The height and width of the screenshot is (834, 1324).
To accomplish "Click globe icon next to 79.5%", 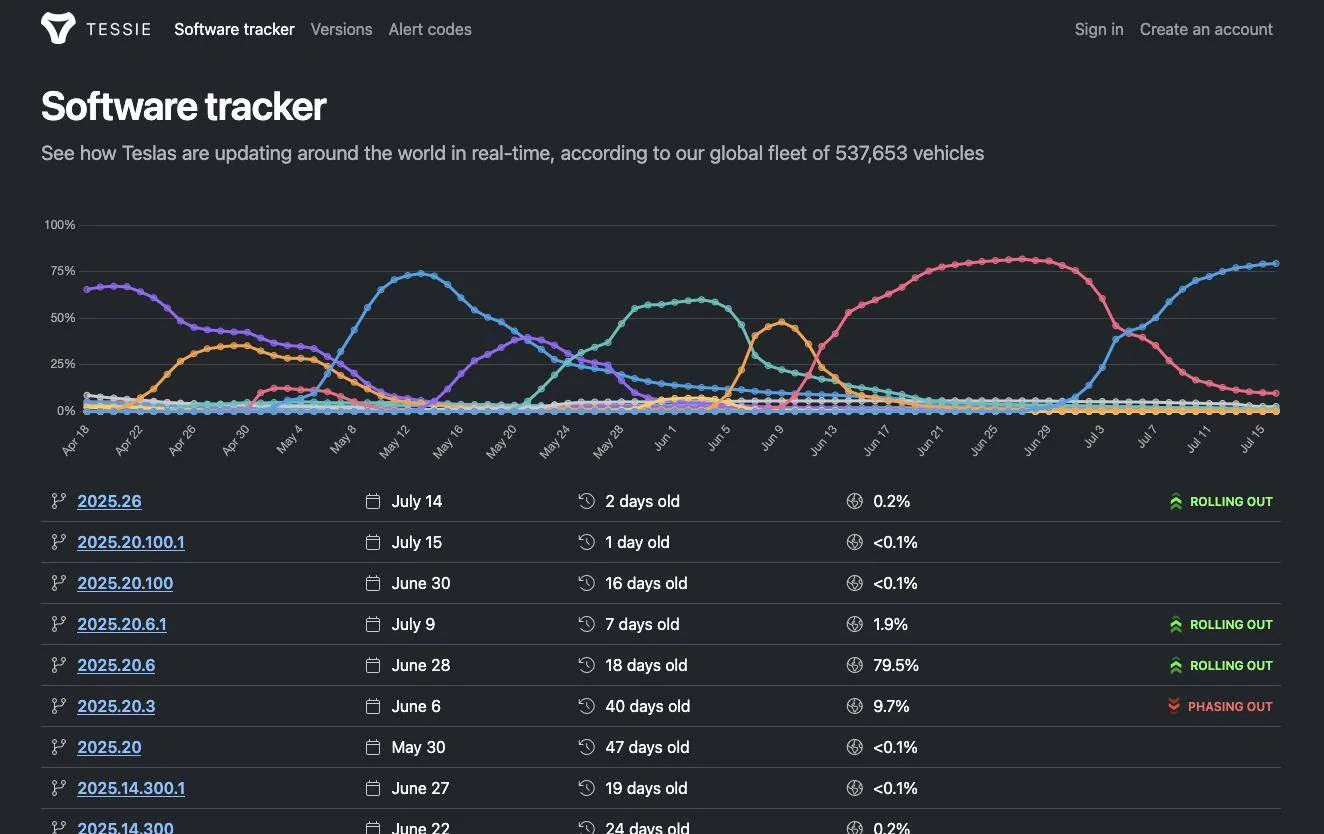I will coord(854,665).
